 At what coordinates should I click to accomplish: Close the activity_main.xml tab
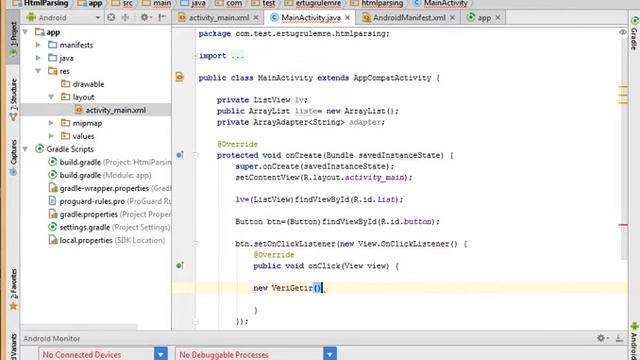pyautogui.click(x=256, y=18)
